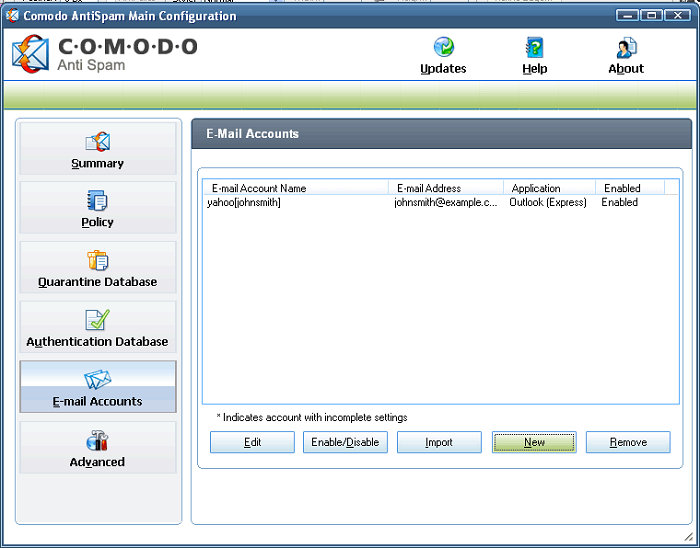This screenshot has height=548, width=700.
Task: Click the Authentication Database checkmark icon
Action: (x=97, y=320)
